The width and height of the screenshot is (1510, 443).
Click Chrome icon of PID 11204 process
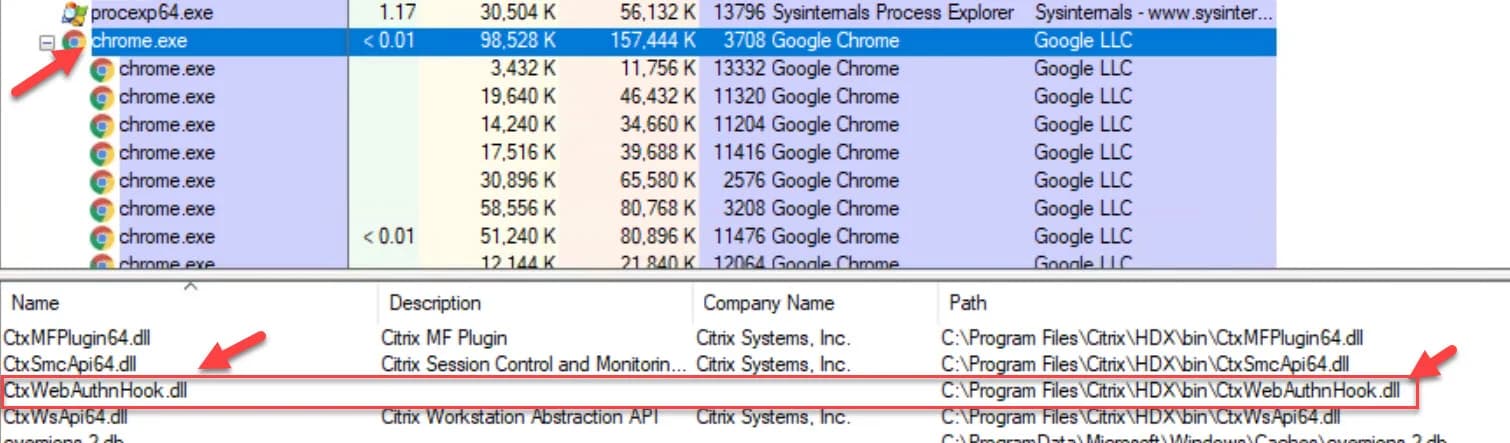(101, 126)
